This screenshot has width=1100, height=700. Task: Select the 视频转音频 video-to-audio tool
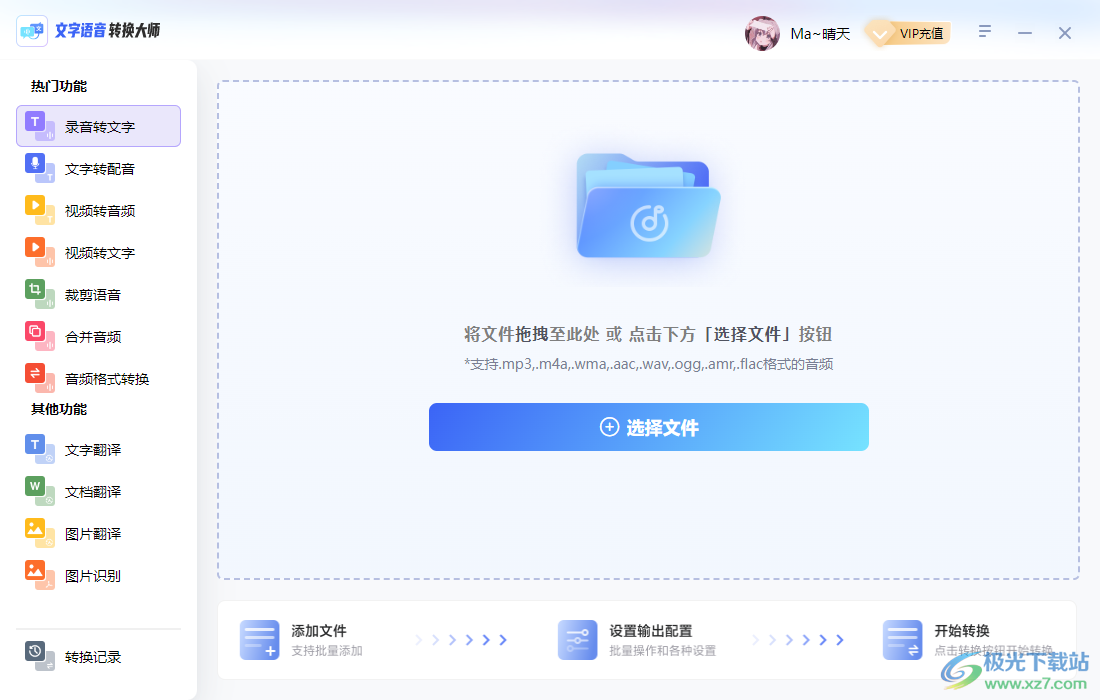(x=97, y=210)
